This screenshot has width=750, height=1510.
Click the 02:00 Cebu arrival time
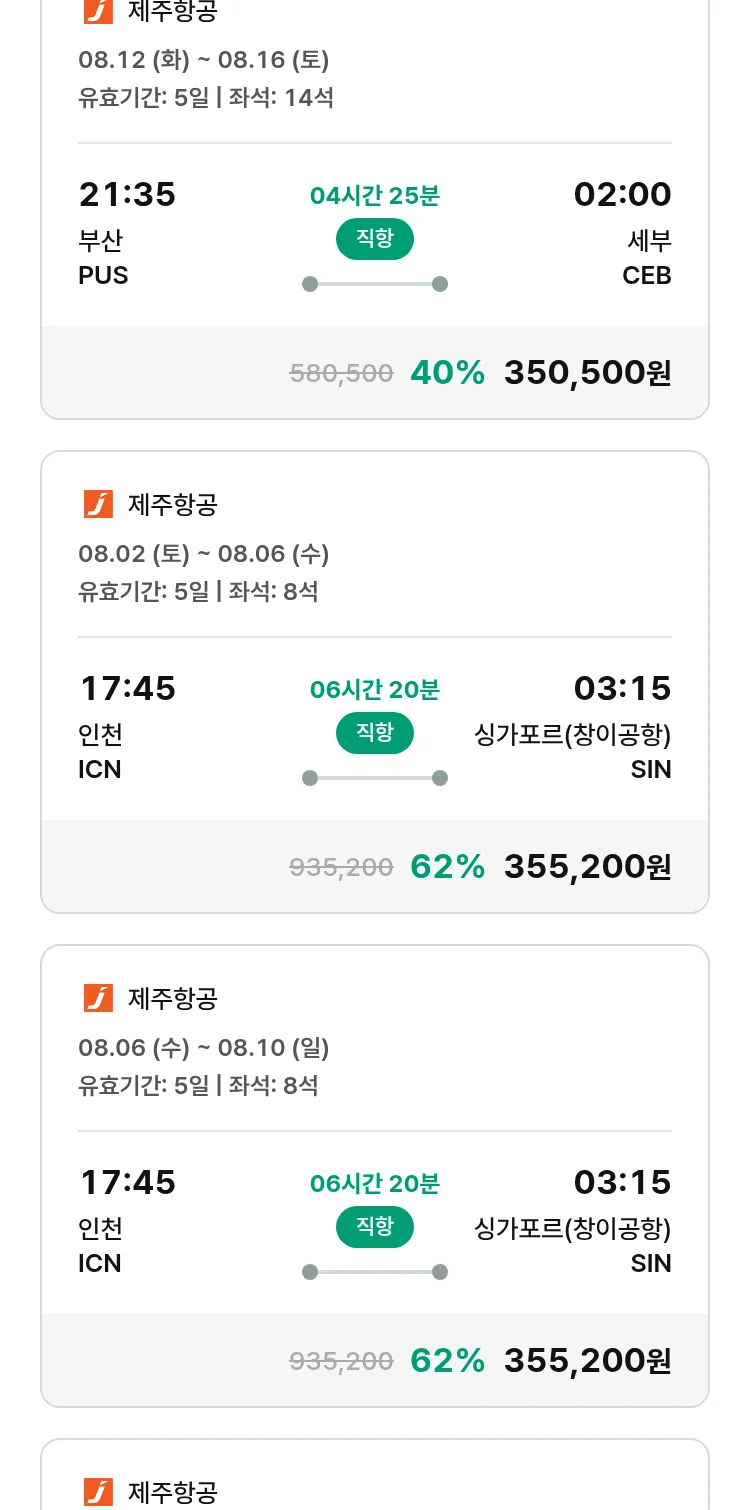[x=622, y=195]
